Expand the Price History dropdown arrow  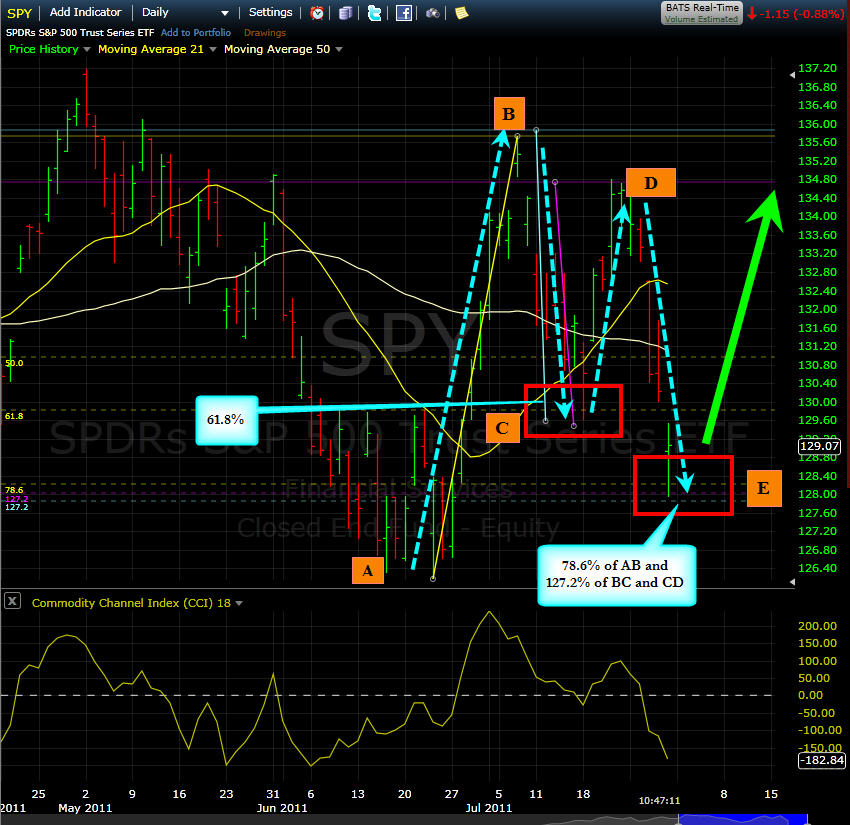coord(87,49)
